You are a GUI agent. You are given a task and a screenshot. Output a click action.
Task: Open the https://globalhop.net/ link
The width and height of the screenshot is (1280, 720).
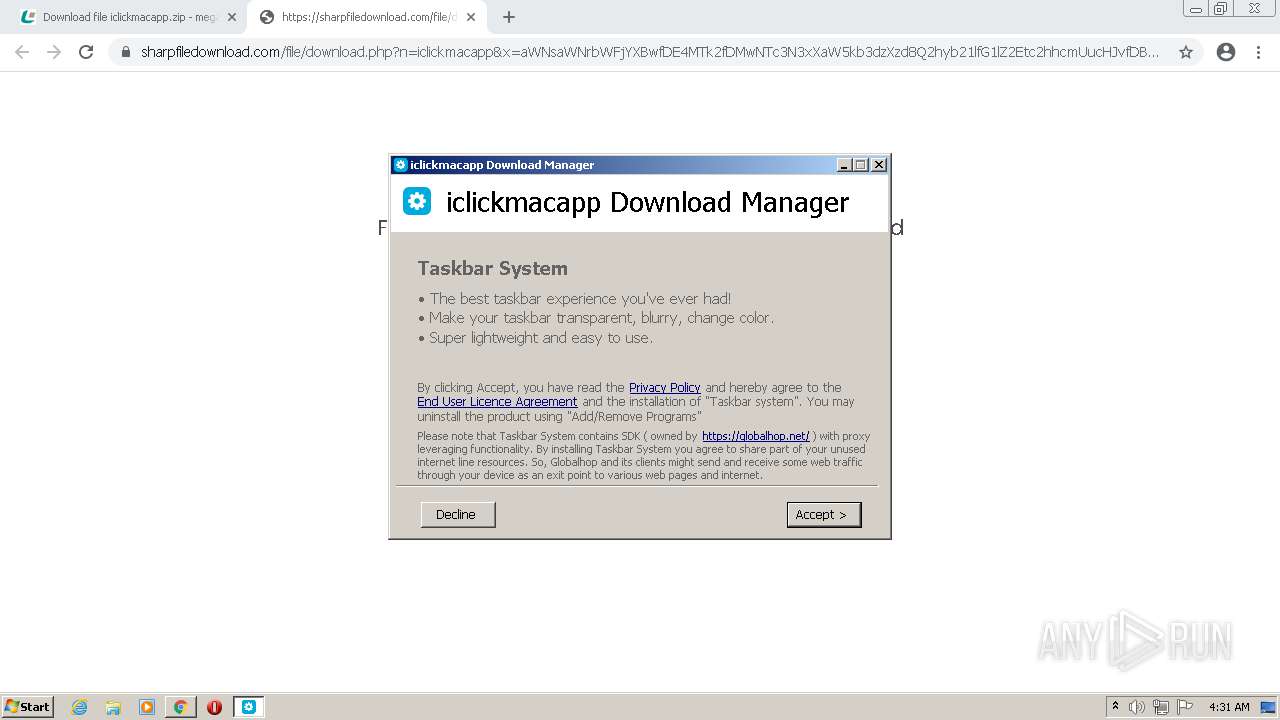coord(755,436)
